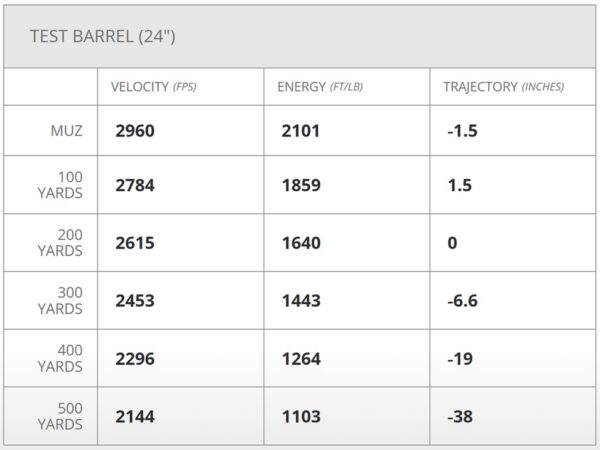This screenshot has height=450, width=600.
Task: Click the 100 YARDS row label
Action: click(x=62, y=185)
